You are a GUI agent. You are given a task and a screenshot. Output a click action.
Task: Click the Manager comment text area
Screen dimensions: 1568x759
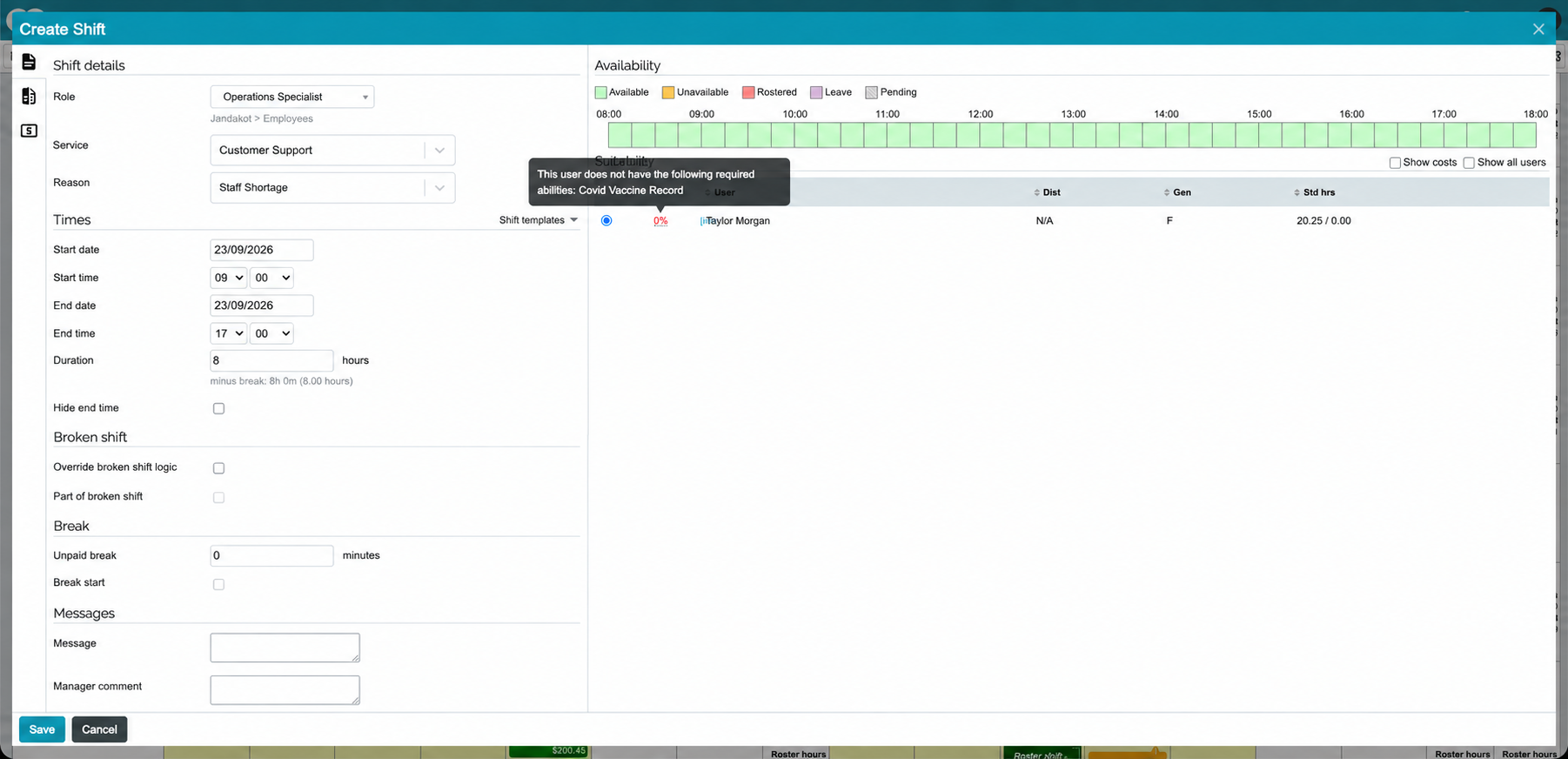pyautogui.click(x=285, y=690)
